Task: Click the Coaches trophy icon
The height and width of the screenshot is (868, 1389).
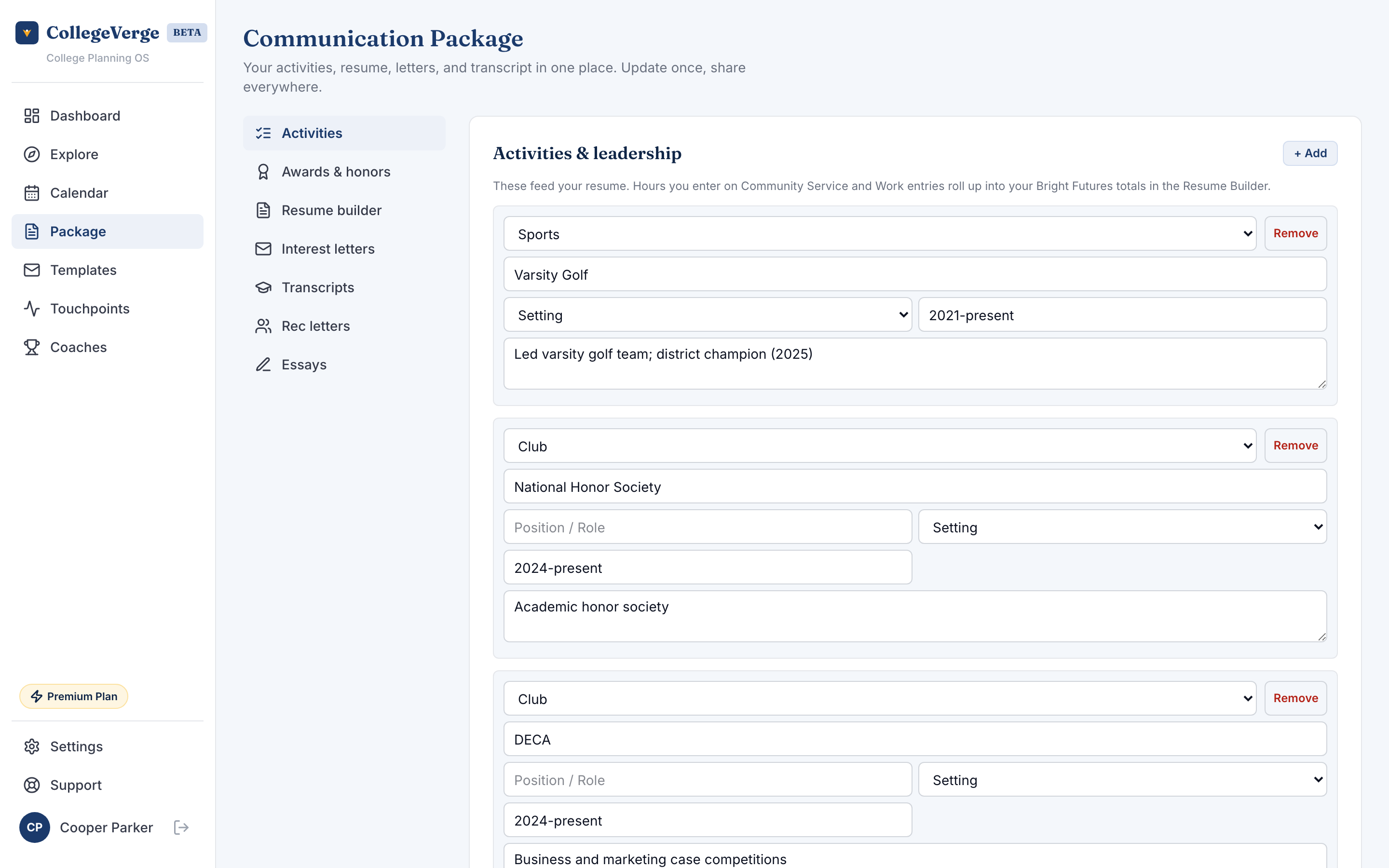Action: point(31,347)
